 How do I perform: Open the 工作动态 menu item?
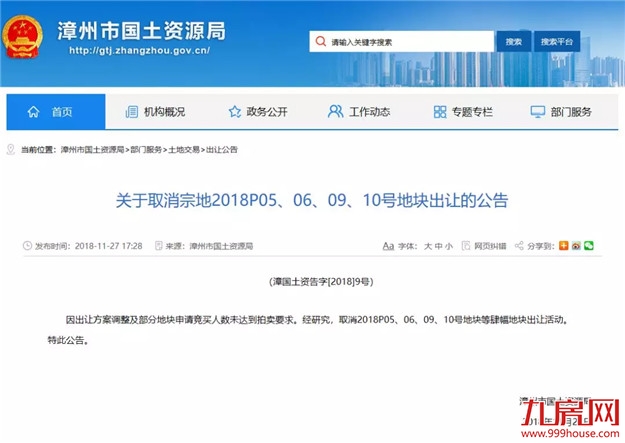click(x=369, y=112)
